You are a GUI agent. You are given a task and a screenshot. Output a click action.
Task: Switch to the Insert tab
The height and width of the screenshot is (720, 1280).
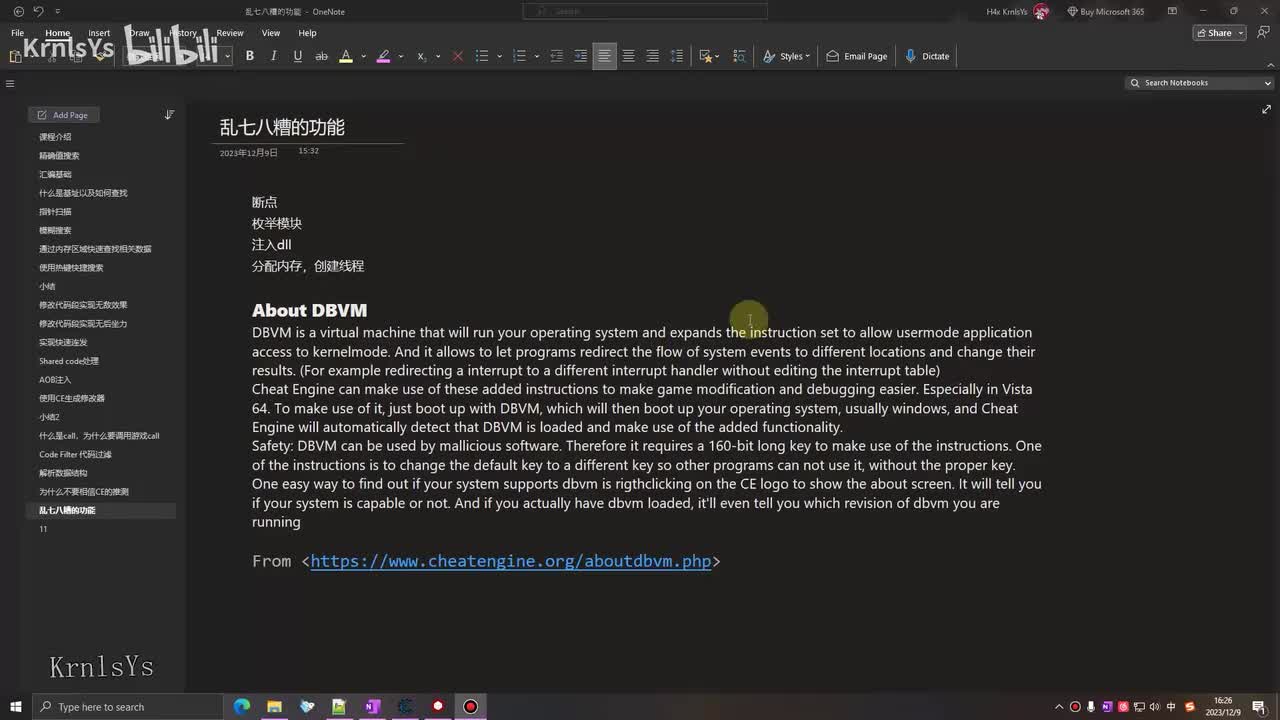[x=99, y=33]
